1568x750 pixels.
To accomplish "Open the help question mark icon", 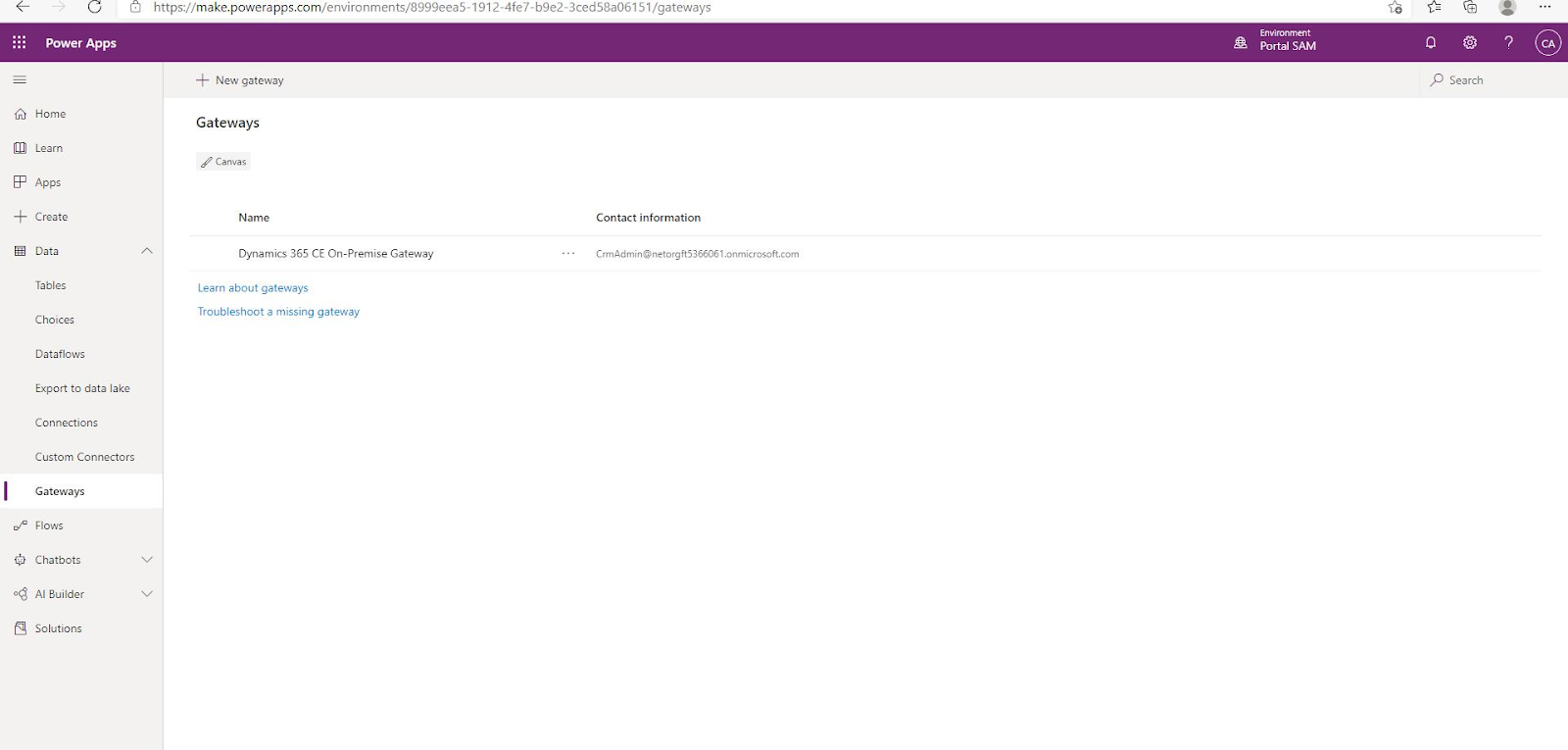I will pos(1509,42).
